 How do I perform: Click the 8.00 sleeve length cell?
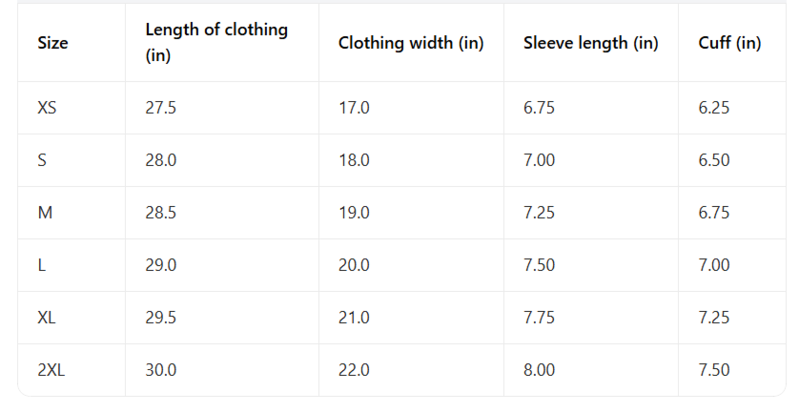point(539,370)
